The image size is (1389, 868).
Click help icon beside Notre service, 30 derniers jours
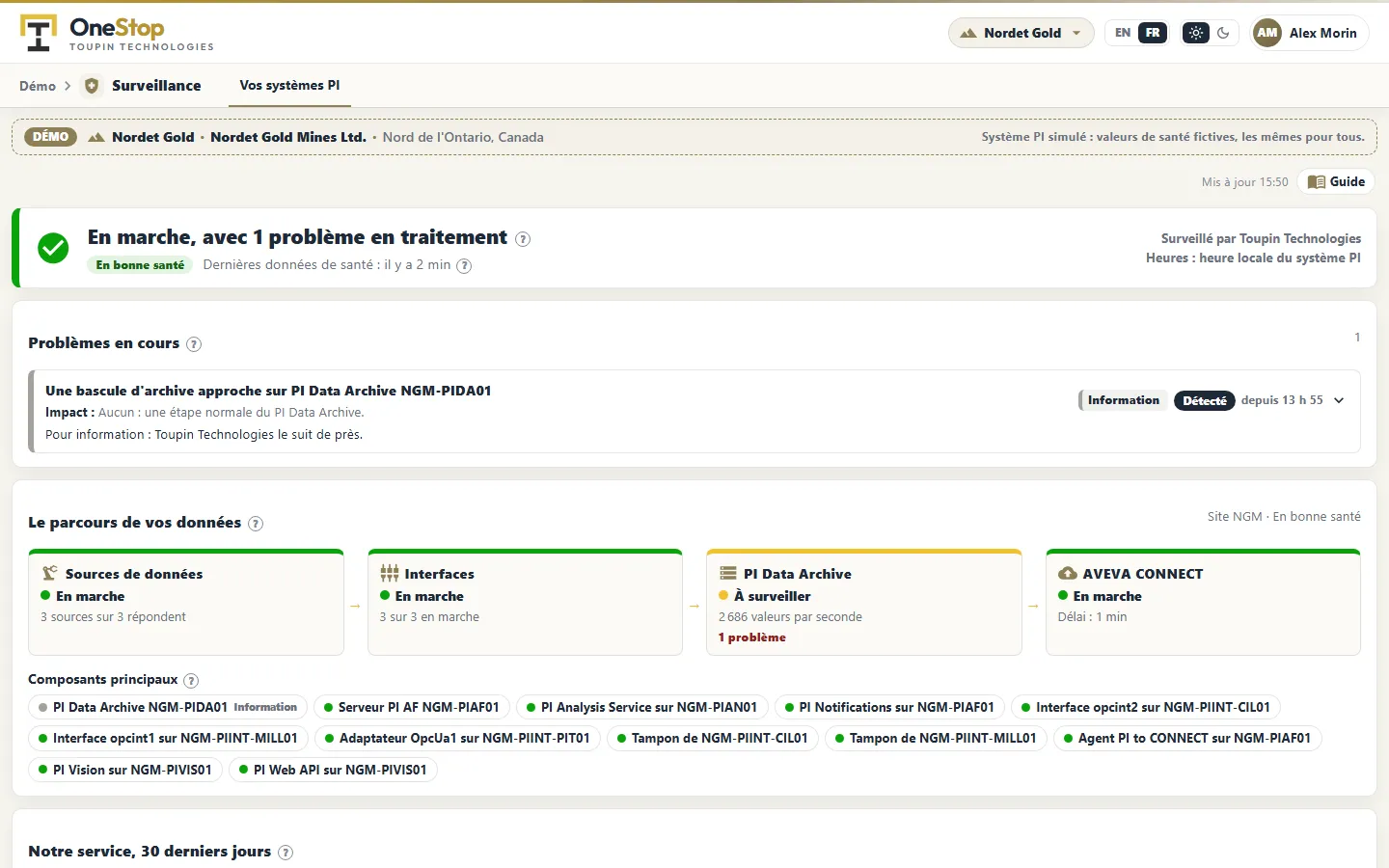point(286,853)
